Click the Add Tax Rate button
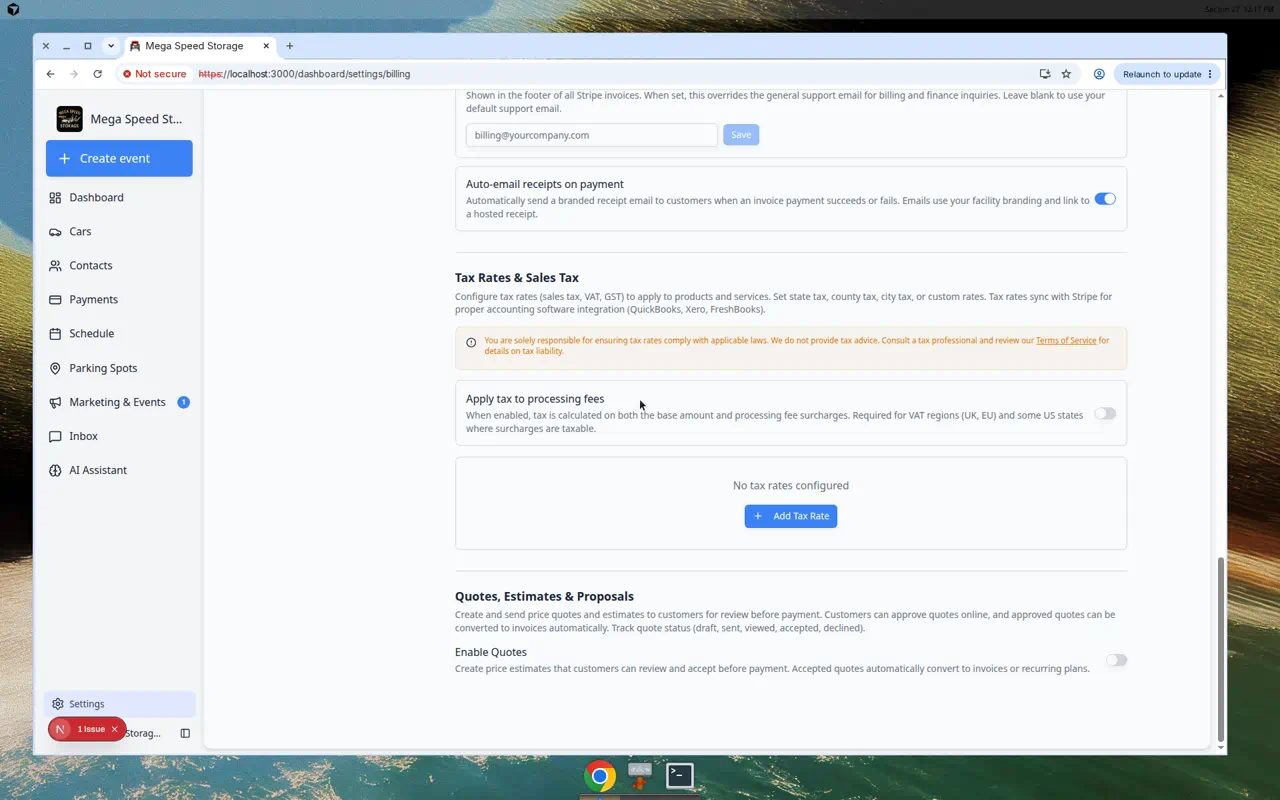The width and height of the screenshot is (1280, 800). coord(791,516)
